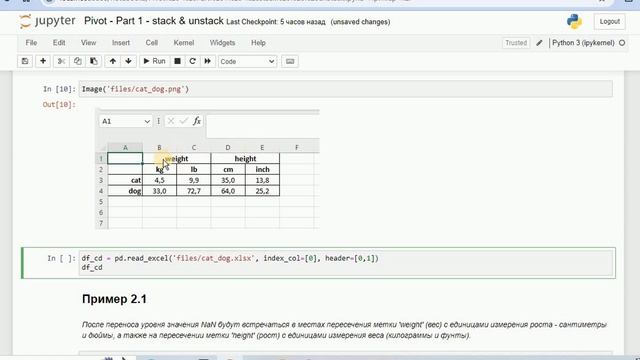Click the cat_dog spreadsheet output image
640x360 pixels.
(x=207, y=169)
